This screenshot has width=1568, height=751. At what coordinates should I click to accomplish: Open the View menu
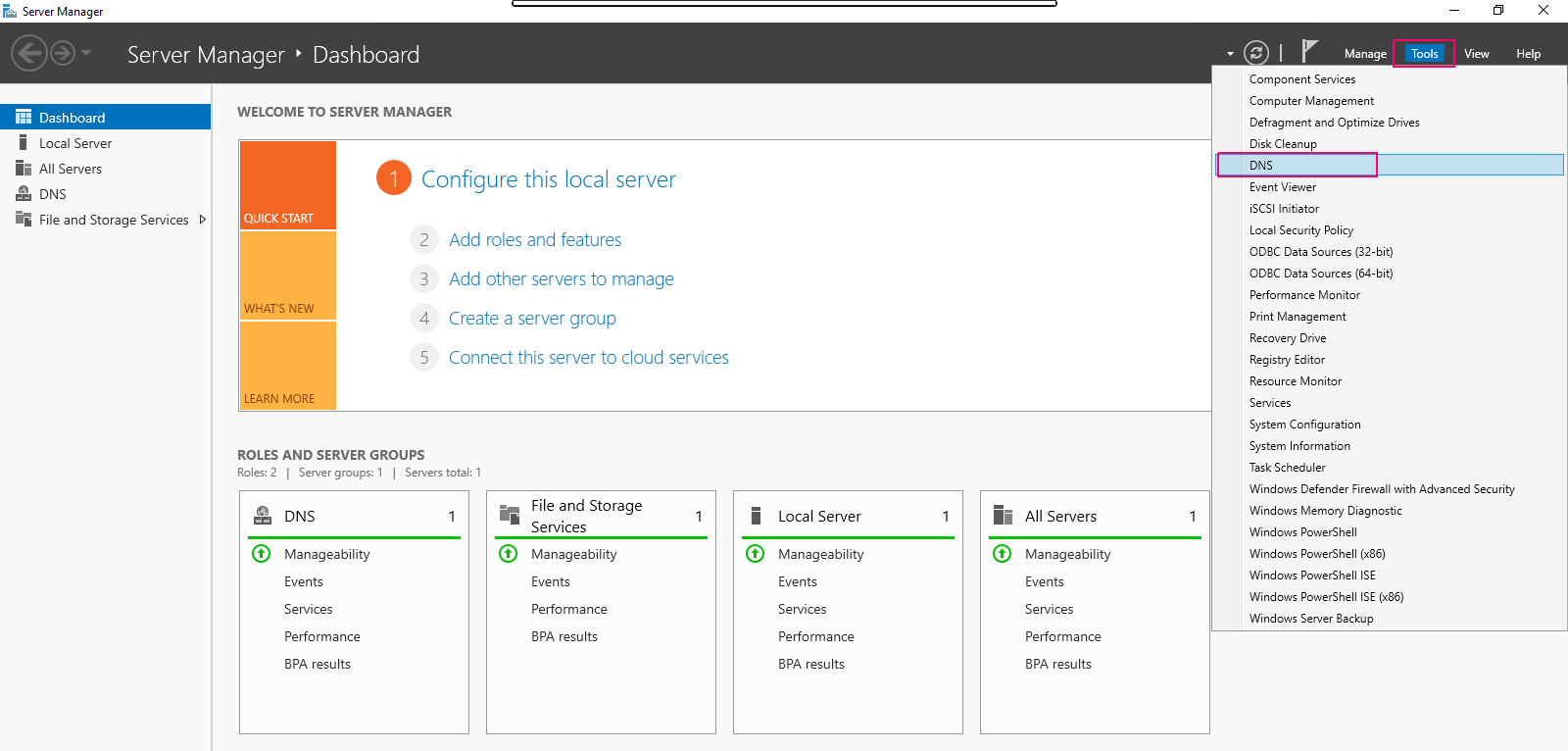coord(1476,54)
